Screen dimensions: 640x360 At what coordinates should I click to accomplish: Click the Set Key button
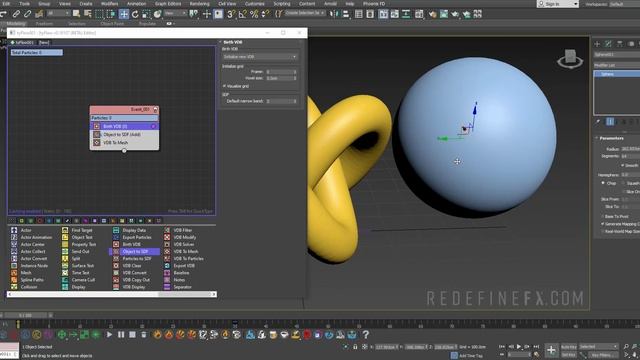point(569,355)
